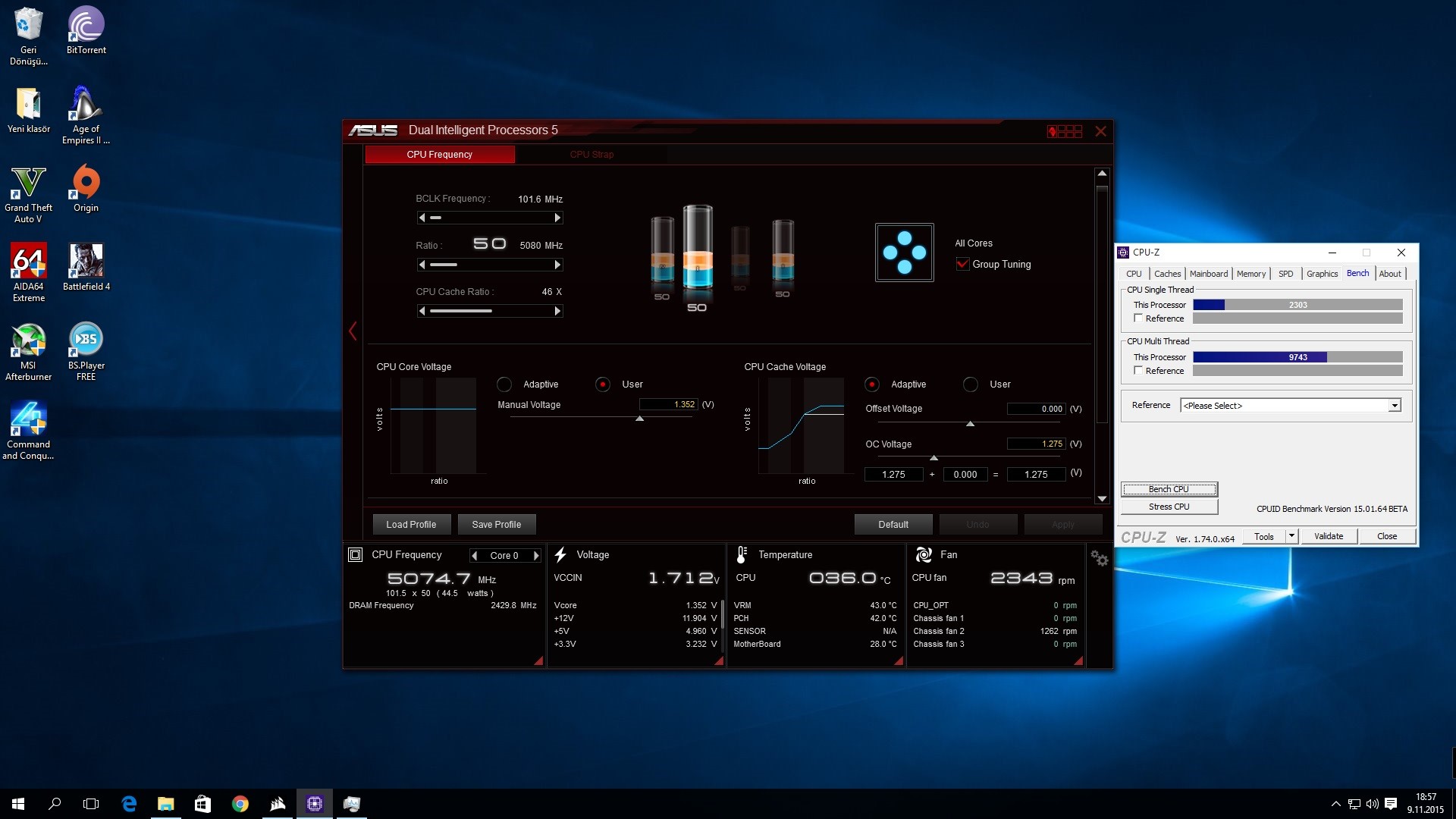Switch to CPU-Z taskbar icon
1456x819 pixels.
pyautogui.click(x=314, y=804)
